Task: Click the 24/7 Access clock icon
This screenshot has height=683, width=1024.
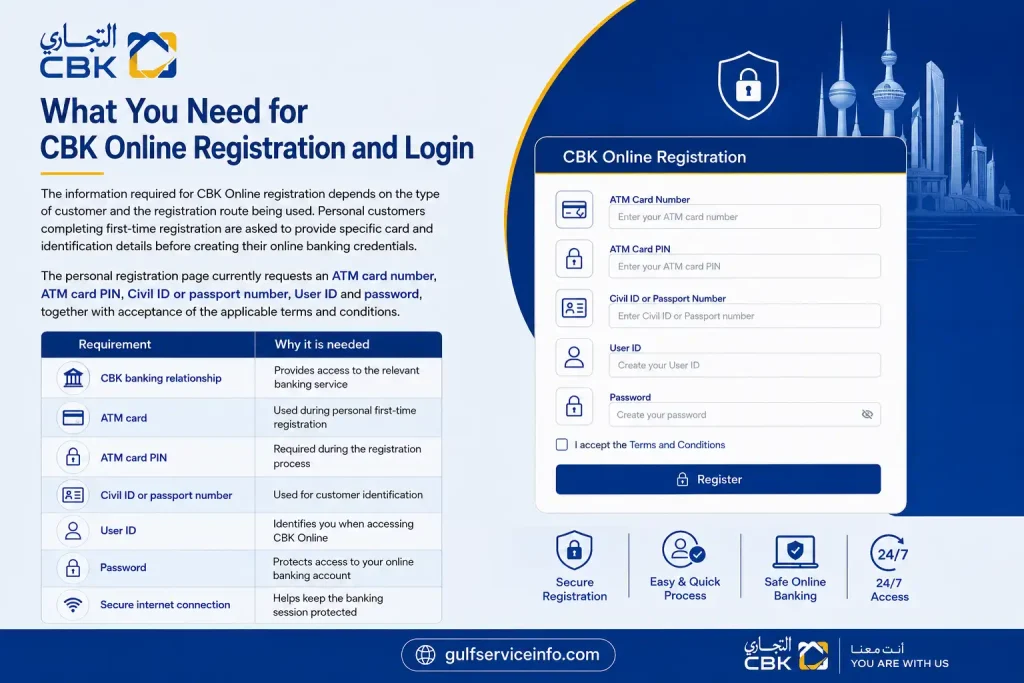Action: [x=889, y=552]
